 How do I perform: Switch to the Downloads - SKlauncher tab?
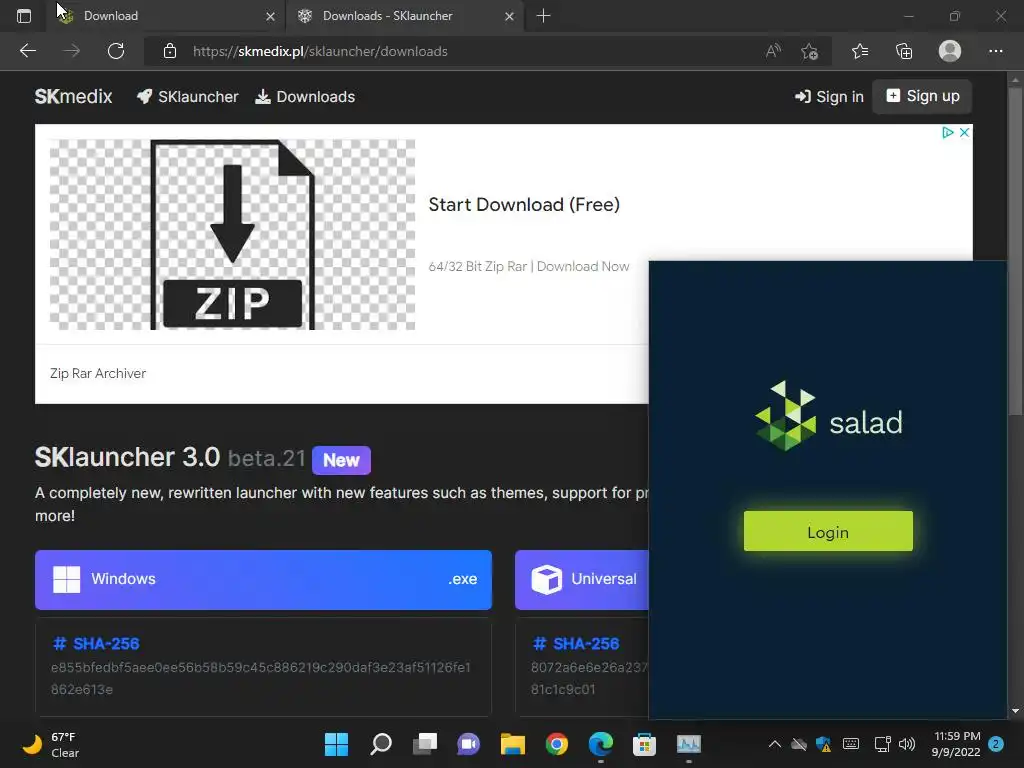(x=405, y=16)
